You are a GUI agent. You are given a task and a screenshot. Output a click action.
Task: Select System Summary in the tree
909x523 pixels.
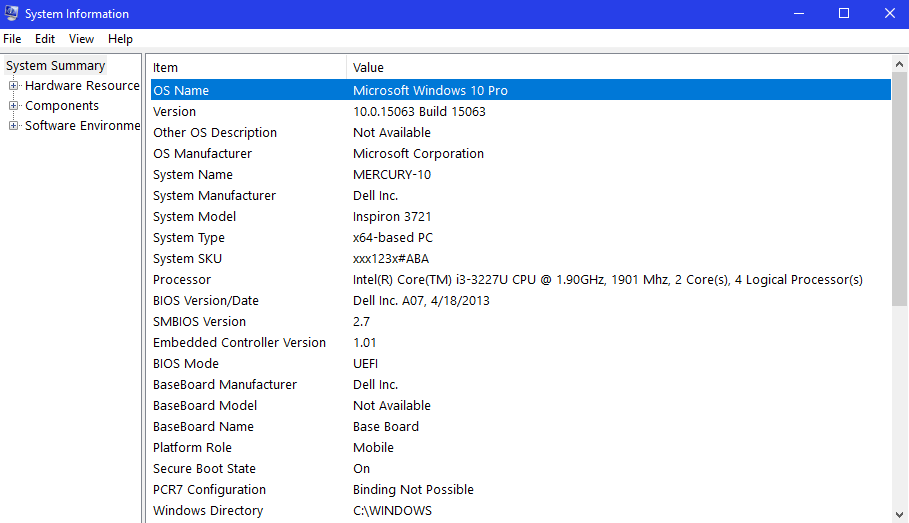click(56, 66)
